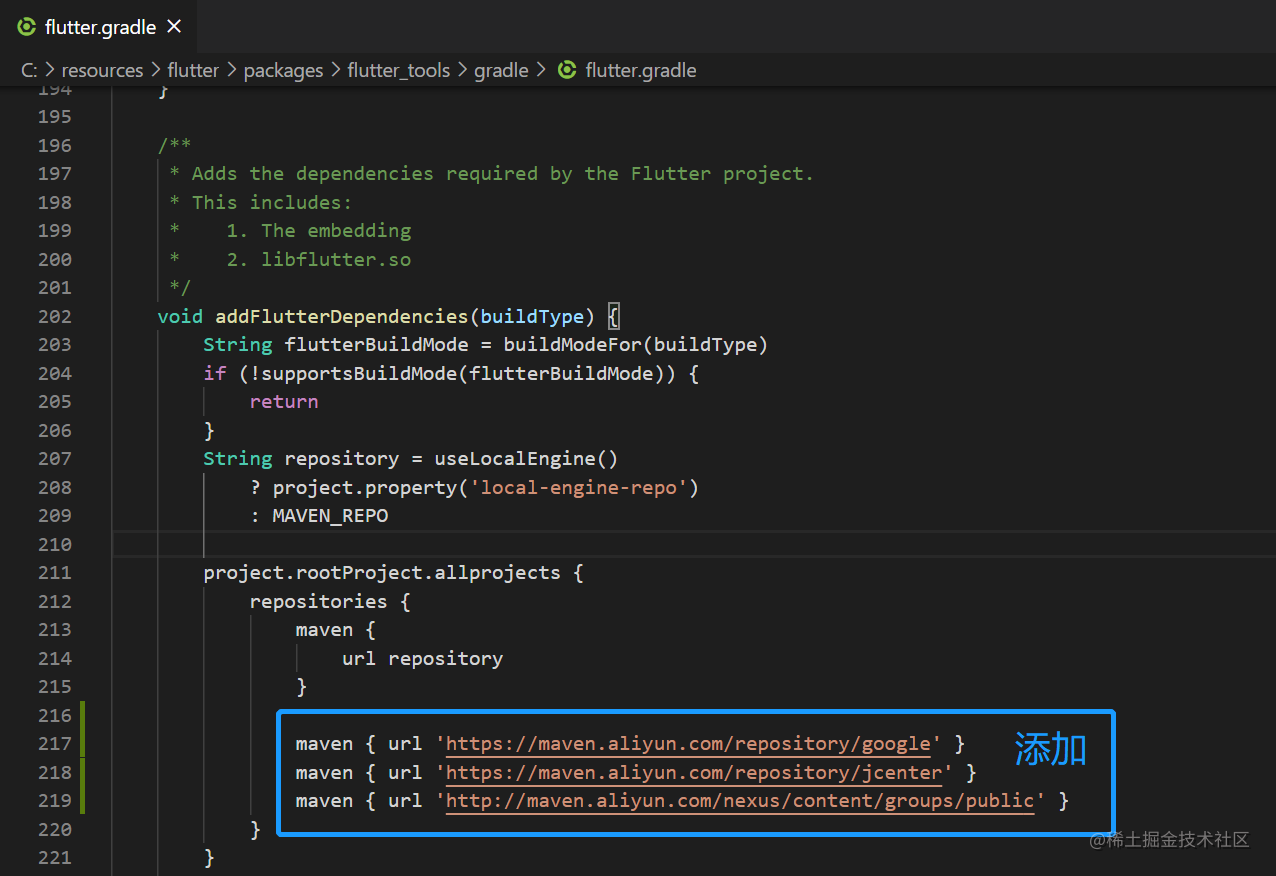Close the flutter.gradle tab
Viewport: 1276px width, 876px height.
tap(174, 27)
